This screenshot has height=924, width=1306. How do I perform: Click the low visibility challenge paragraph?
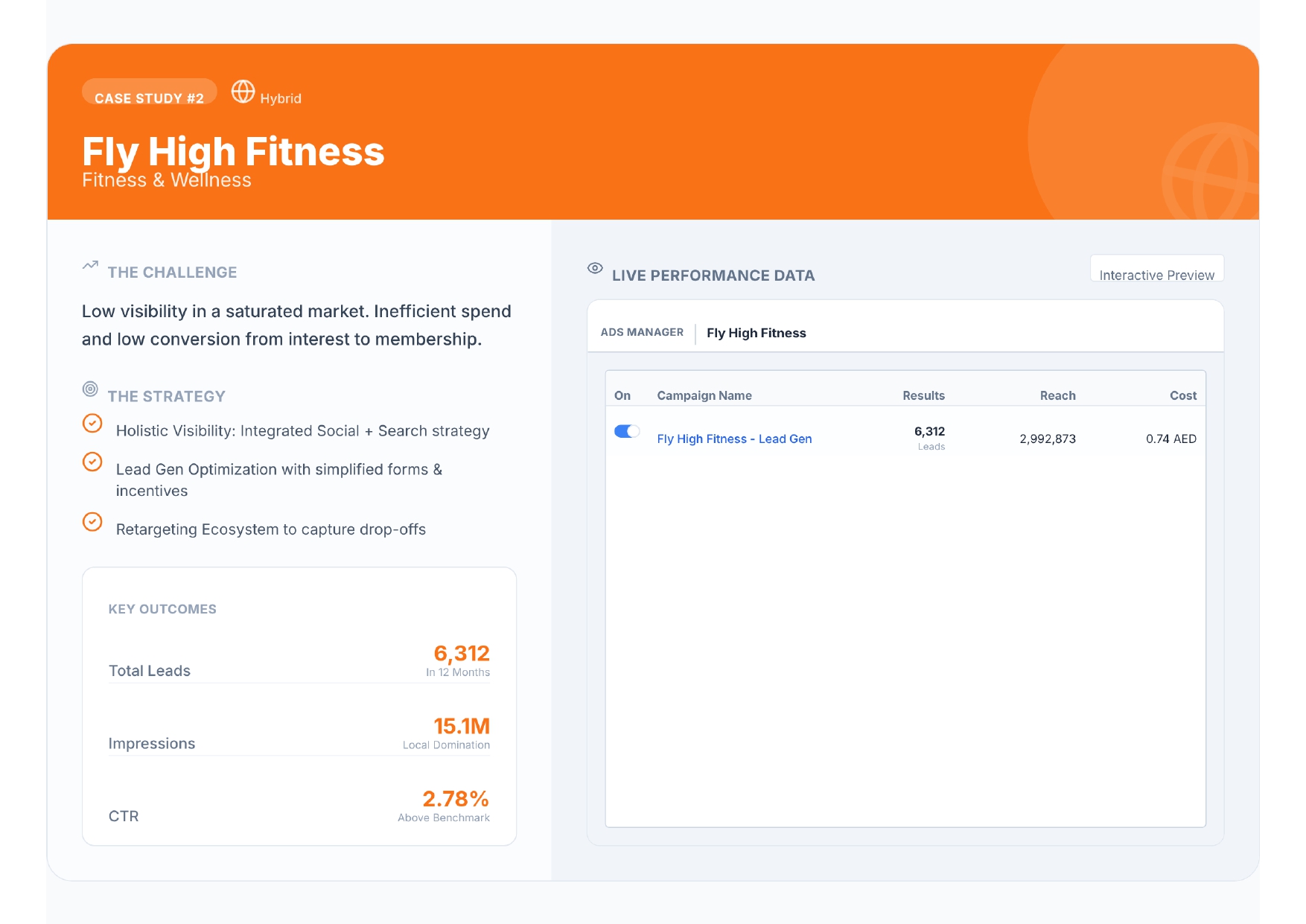click(x=296, y=325)
